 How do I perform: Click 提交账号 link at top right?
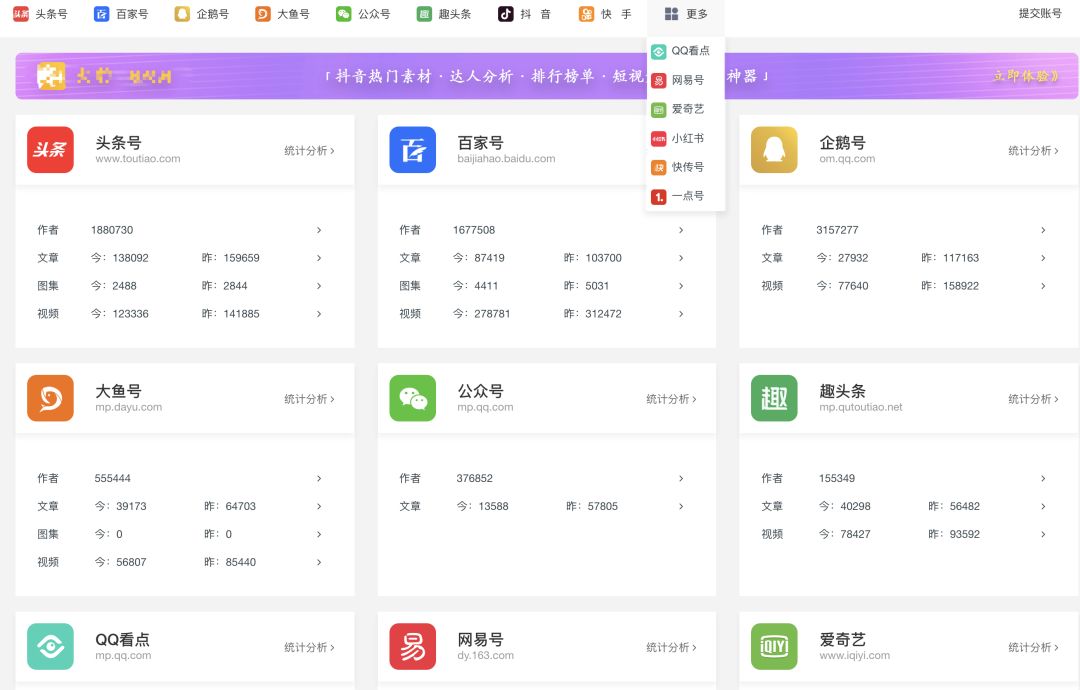(1040, 14)
